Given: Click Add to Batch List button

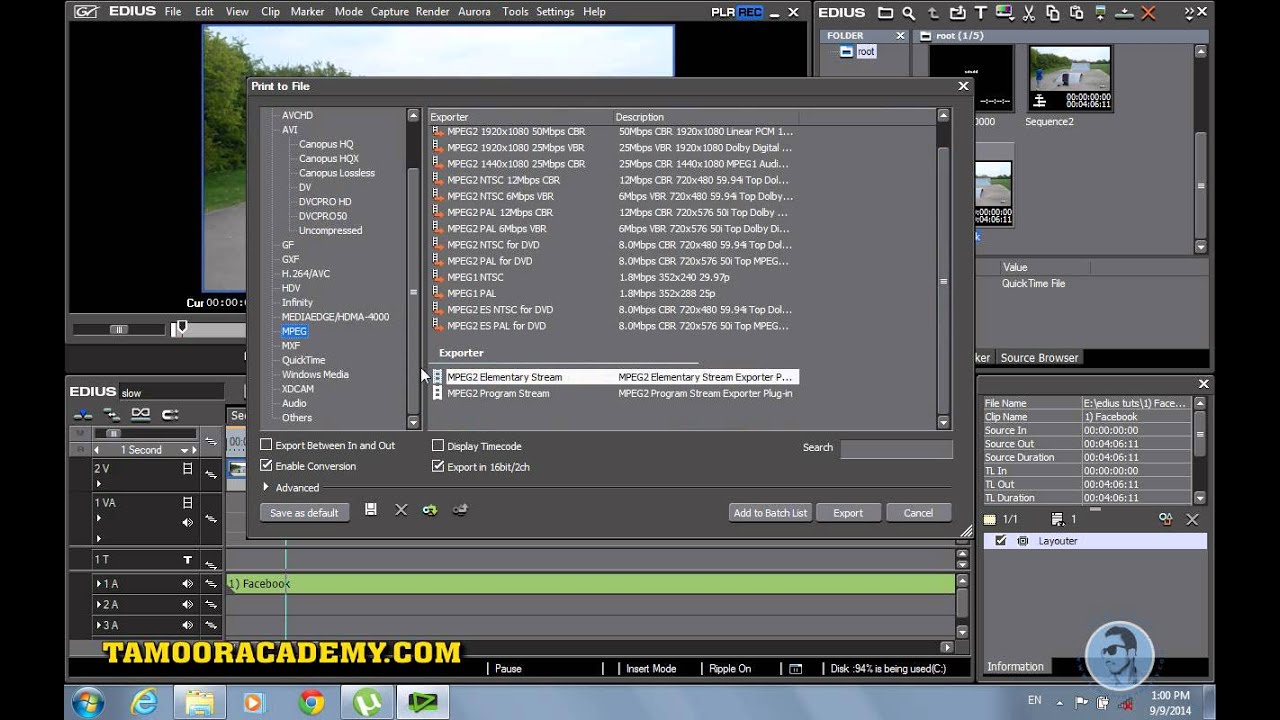Looking at the screenshot, I should [x=770, y=513].
